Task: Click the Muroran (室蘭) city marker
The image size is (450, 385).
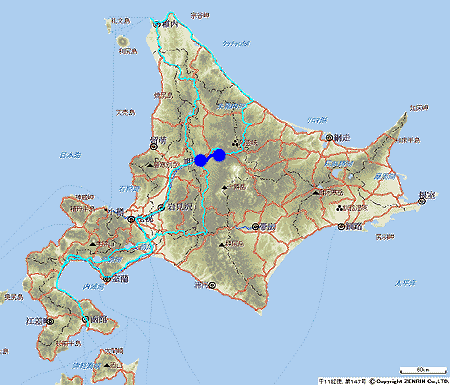Action: (107, 279)
